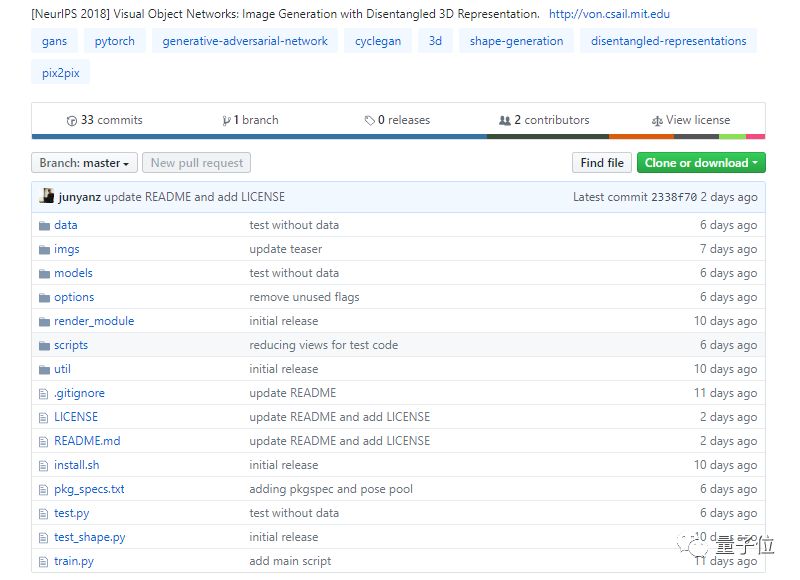Open the README.md file
The width and height of the screenshot is (800, 580).
tap(87, 441)
